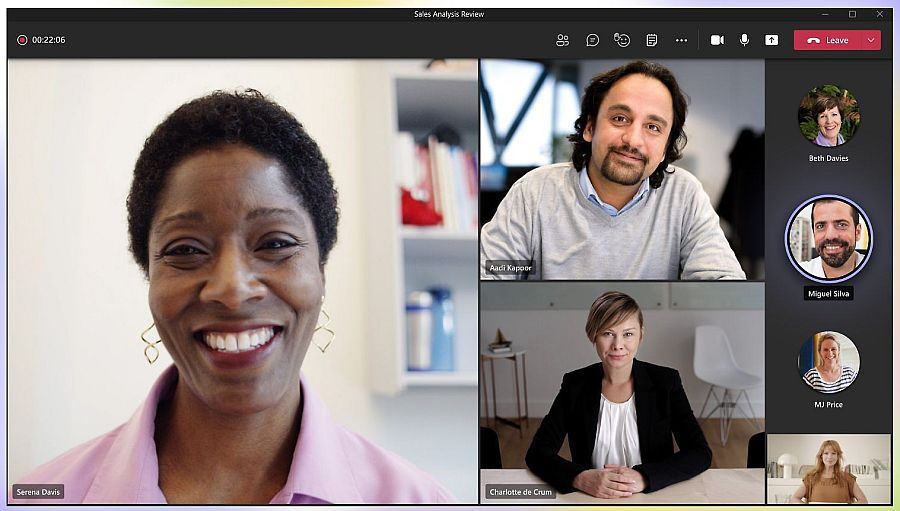Maximize the Sales Analysis Review window
900x511 pixels.
[x=852, y=14]
